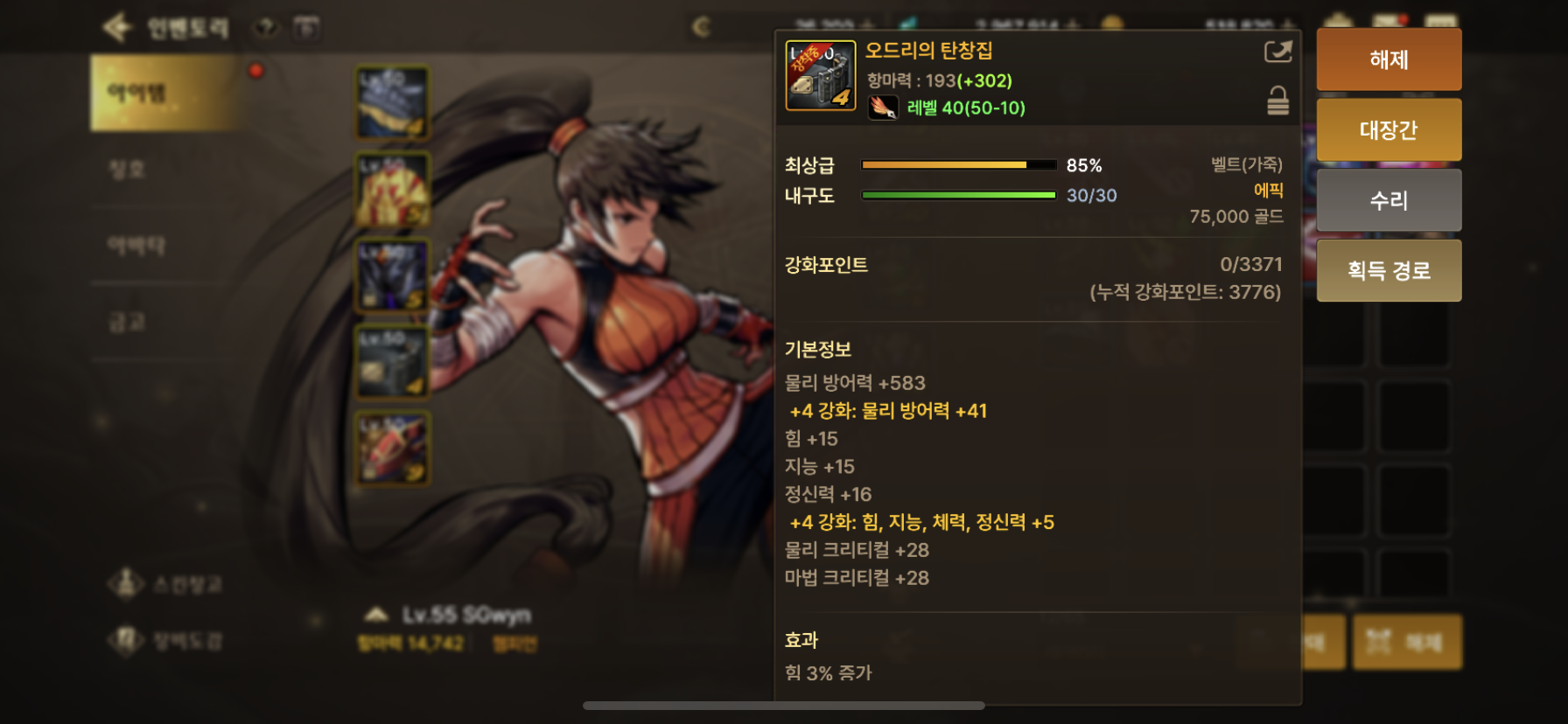Select the fourth equipped belt slot
The image size is (1568, 724).
pos(393,361)
